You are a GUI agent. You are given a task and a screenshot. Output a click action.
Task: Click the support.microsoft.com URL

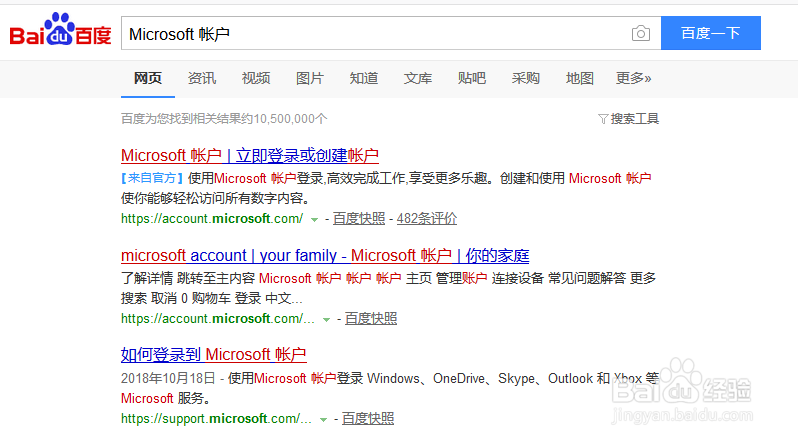pos(216,419)
